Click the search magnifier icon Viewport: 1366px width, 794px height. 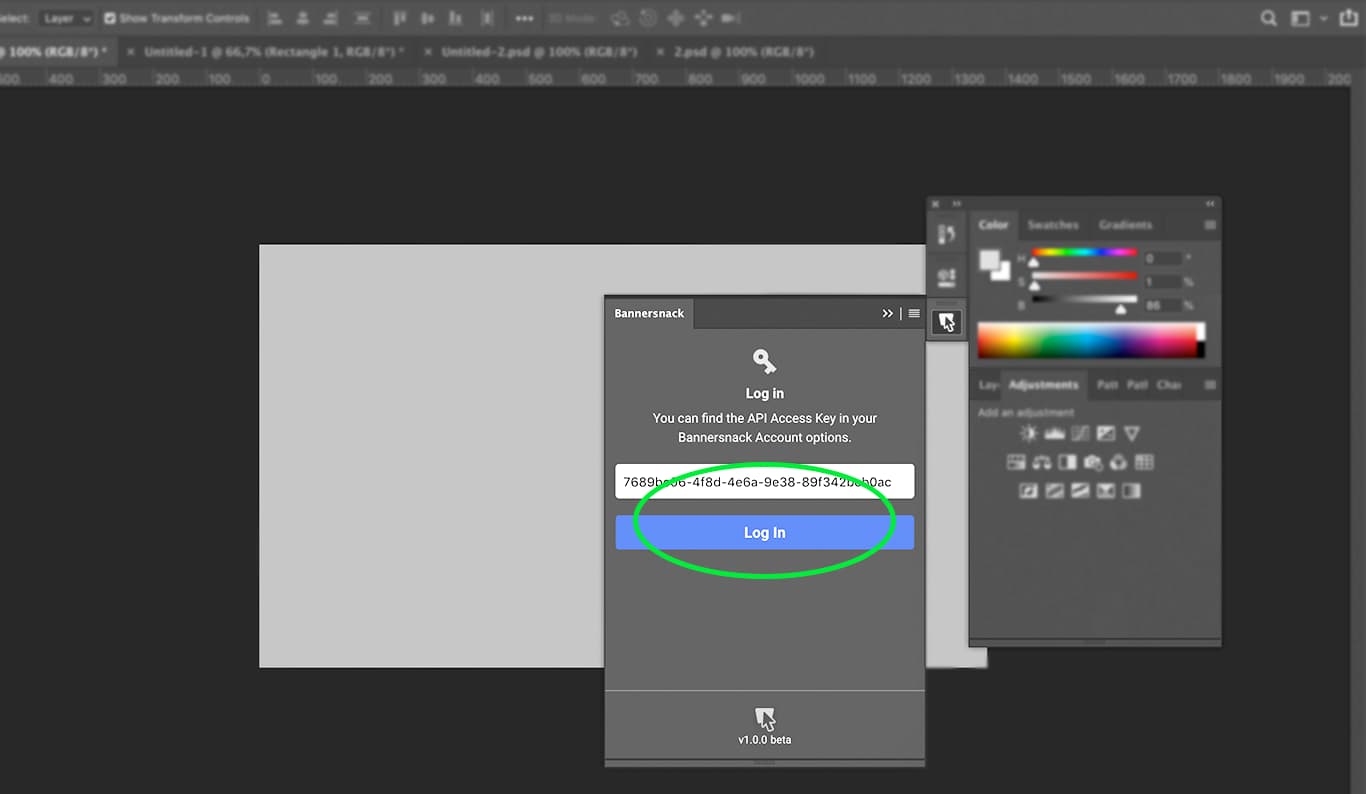point(1268,18)
